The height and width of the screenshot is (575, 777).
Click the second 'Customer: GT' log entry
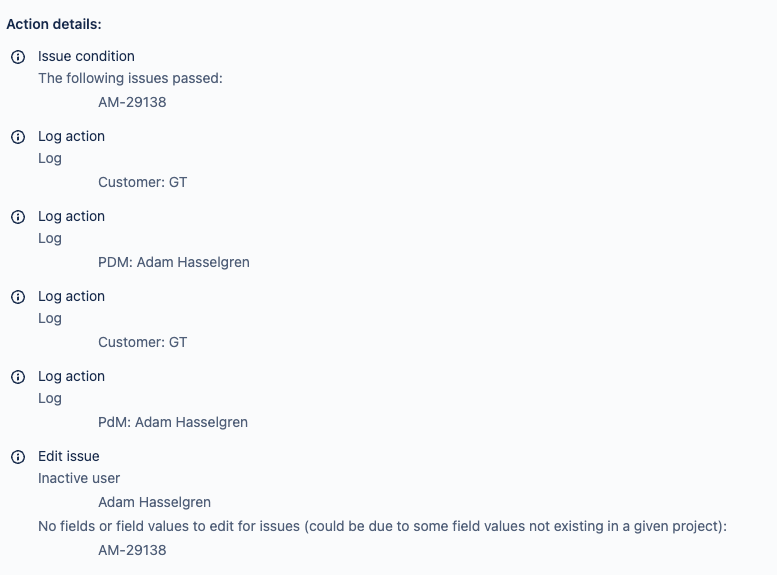[143, 343]
